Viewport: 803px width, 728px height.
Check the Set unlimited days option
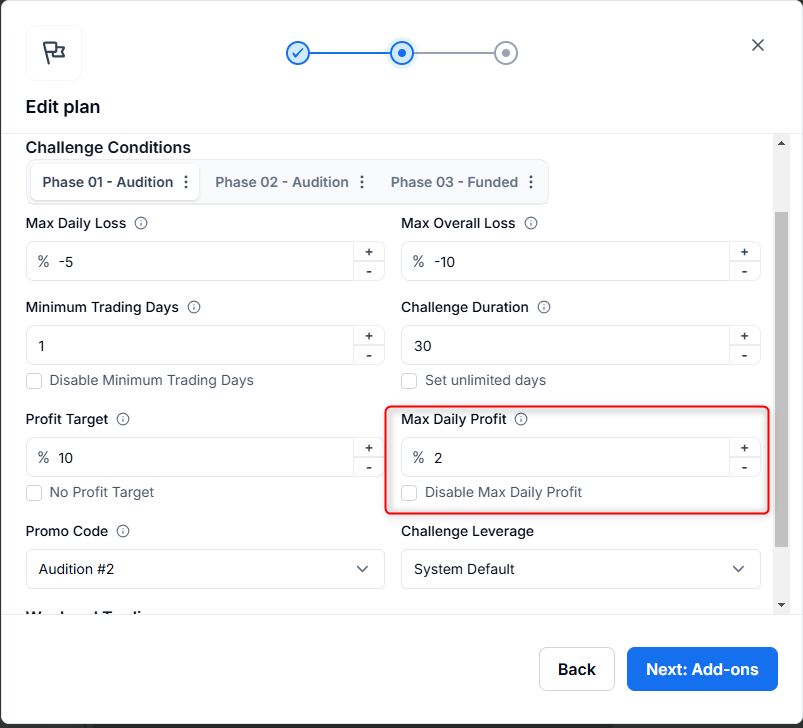click(x=409, y=381)
